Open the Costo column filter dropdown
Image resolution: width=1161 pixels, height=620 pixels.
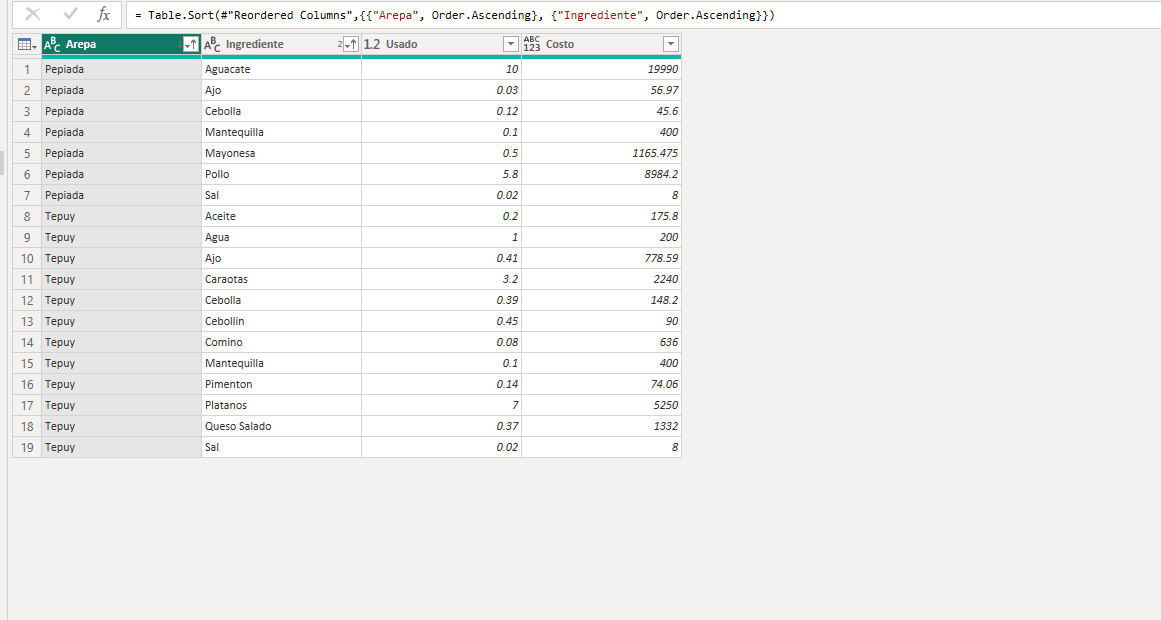tap(671, 44)
